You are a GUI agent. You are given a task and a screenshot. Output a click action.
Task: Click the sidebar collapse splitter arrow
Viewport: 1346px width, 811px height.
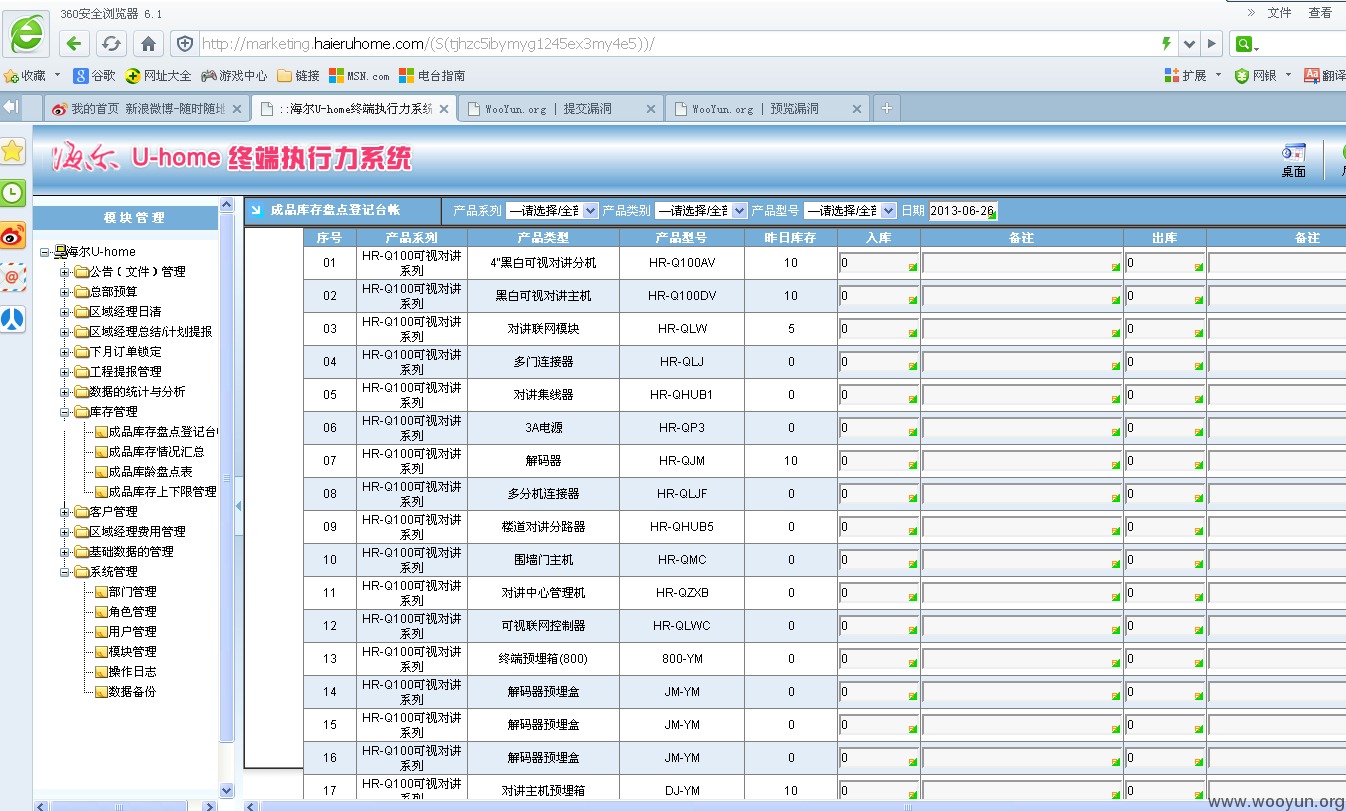click(x=238, y=506)
